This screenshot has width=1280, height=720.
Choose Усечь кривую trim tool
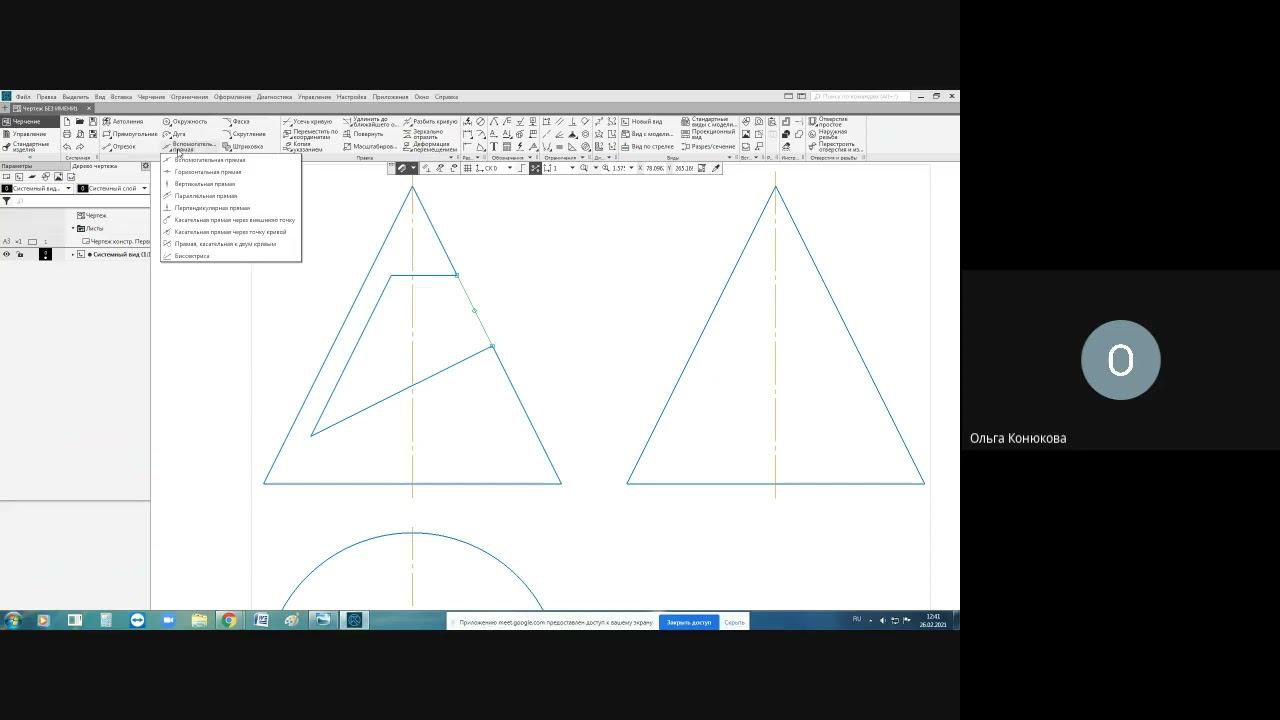[x=307, y=121]
